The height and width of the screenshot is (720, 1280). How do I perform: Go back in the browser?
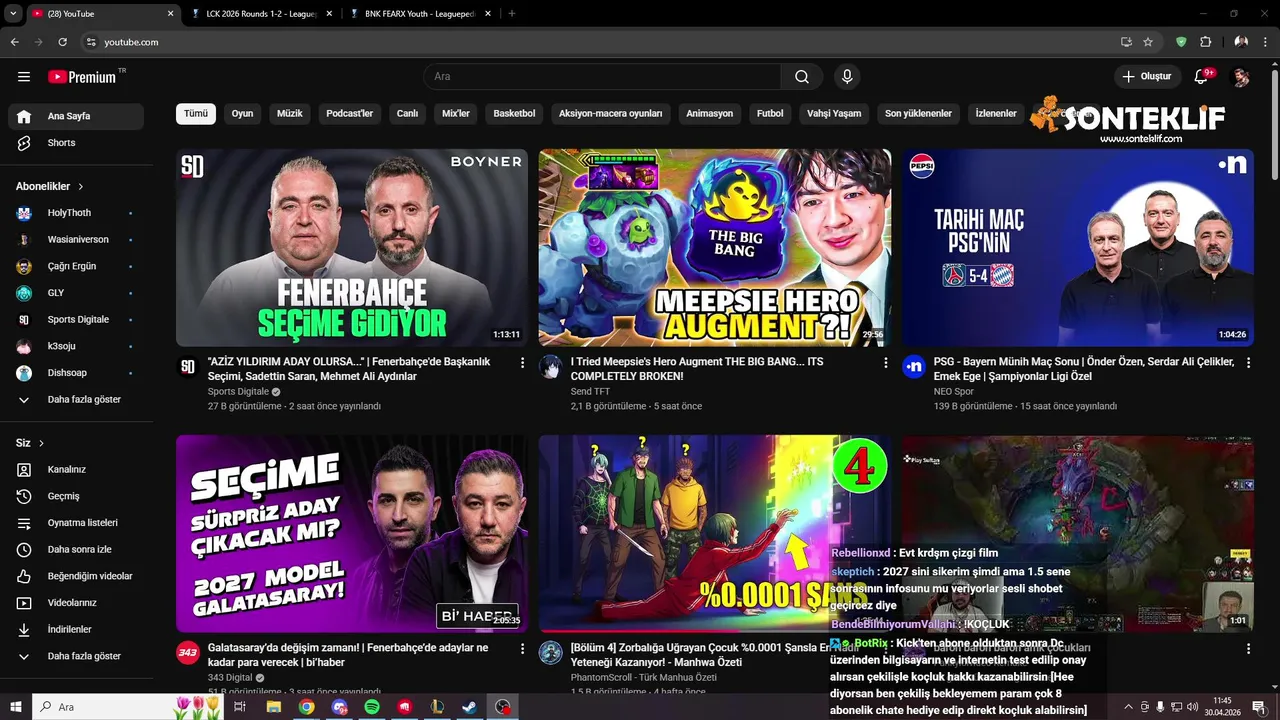(14, 42)
